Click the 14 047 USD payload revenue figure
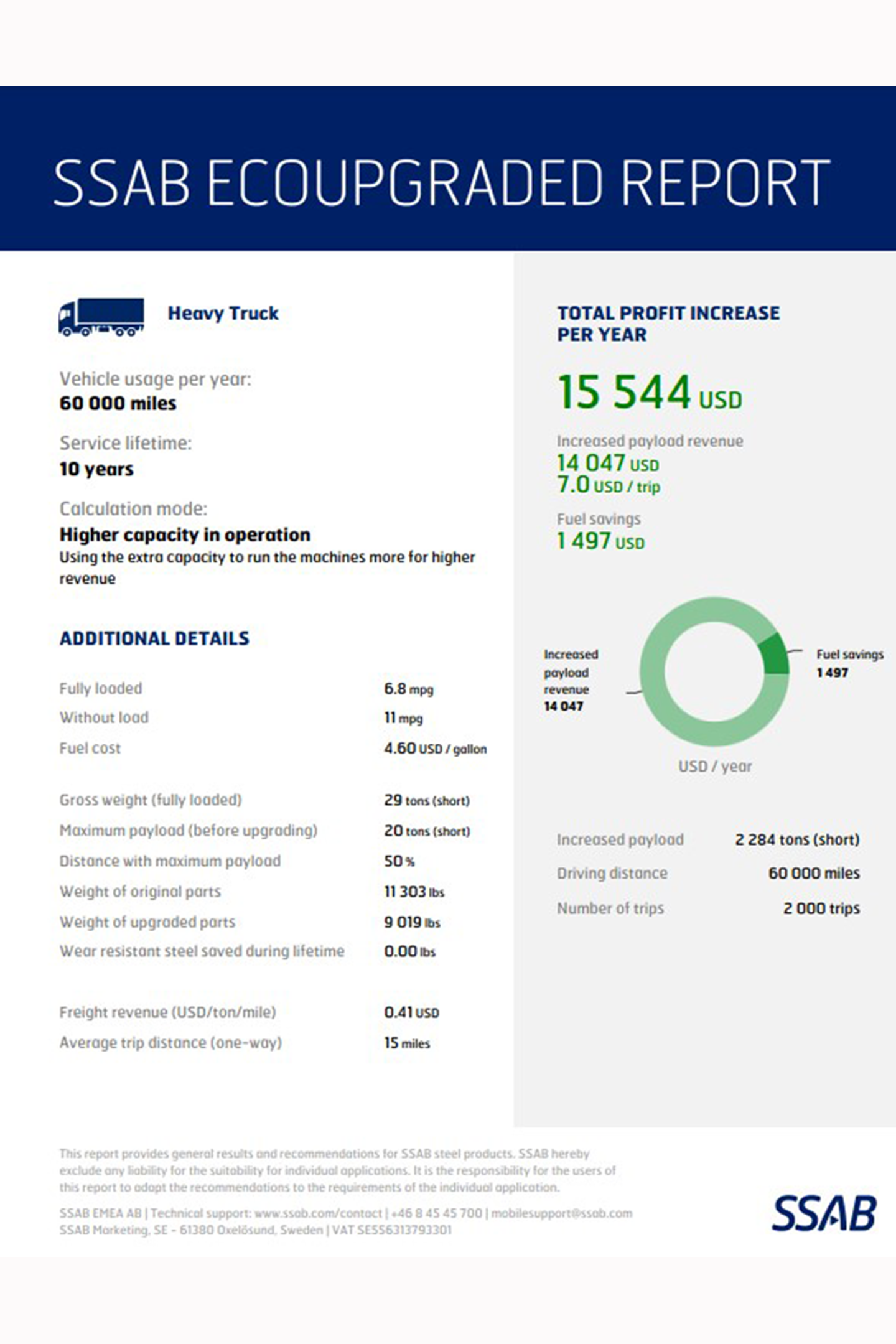The height and width of the screenshot is (1344, 896). (x=608, y=464)
